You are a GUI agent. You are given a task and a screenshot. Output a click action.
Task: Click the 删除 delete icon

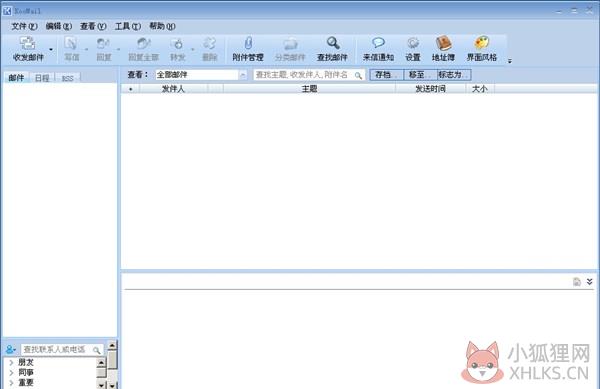click(x=209, y=43)
